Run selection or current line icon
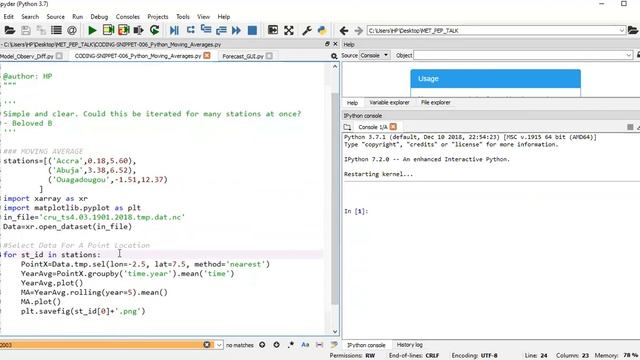This screenshot has height=360, width=640. pos(139,30)
